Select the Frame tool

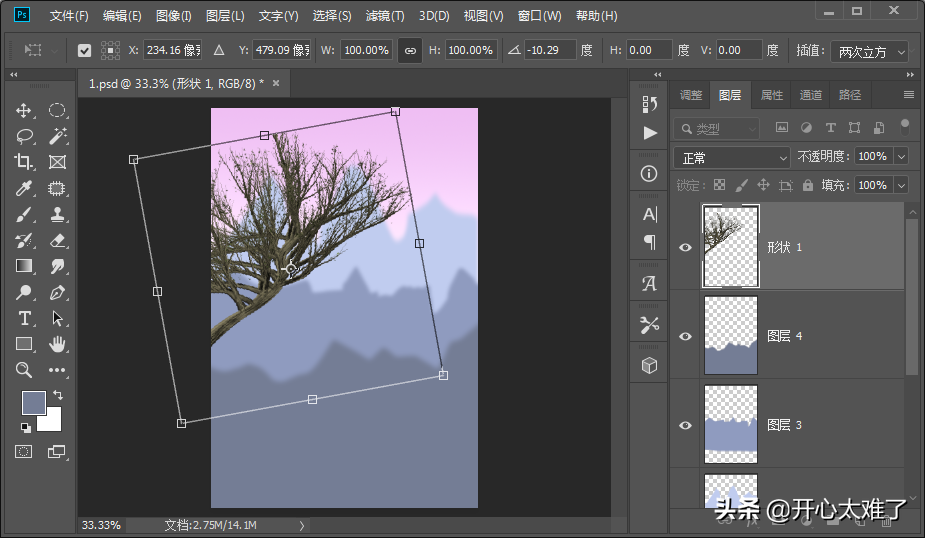[57, 162]
